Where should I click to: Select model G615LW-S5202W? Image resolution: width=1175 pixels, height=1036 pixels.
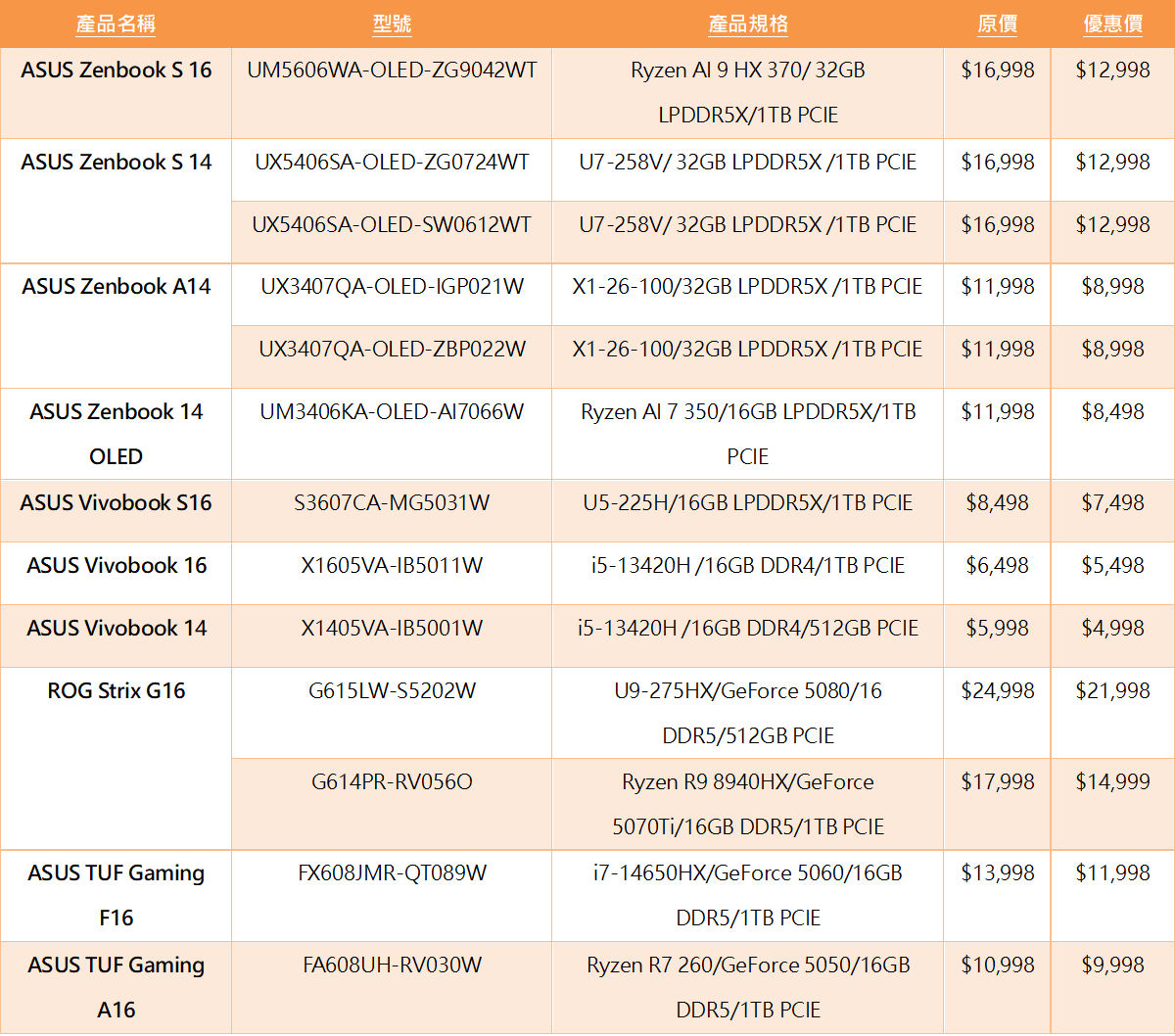point(392,690)
